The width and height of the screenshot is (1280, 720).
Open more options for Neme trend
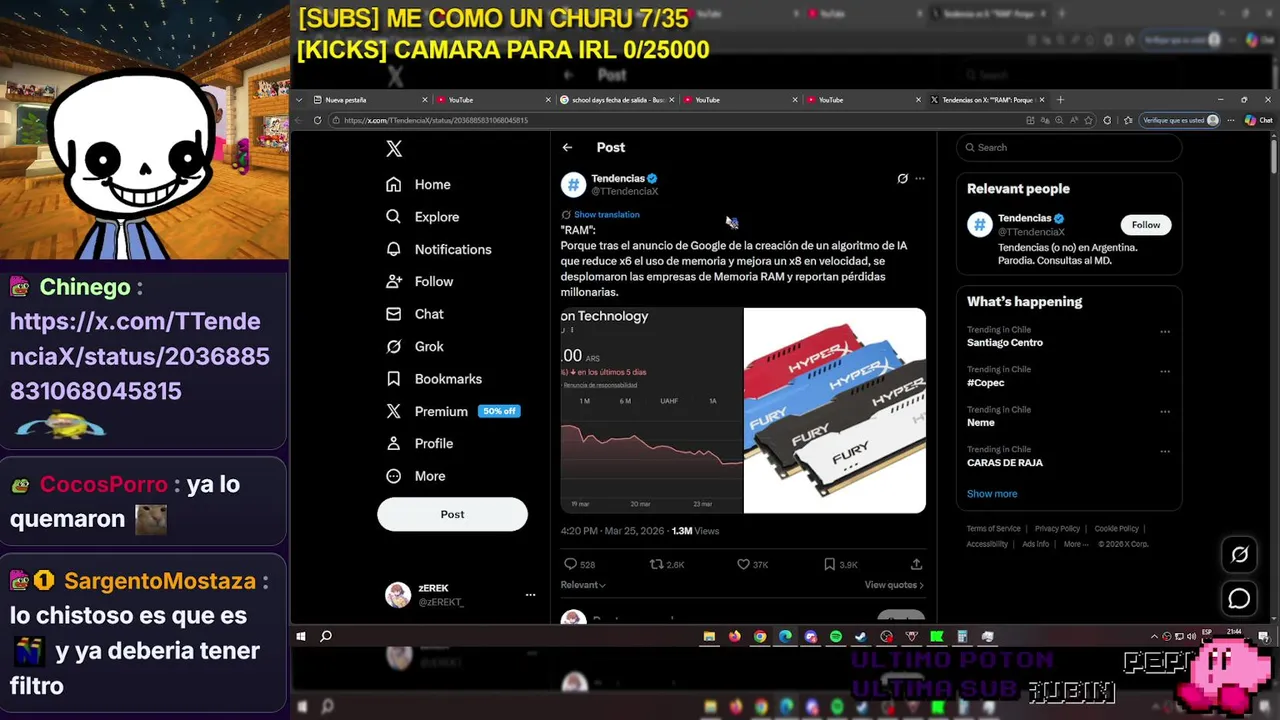coord(1165,411)
